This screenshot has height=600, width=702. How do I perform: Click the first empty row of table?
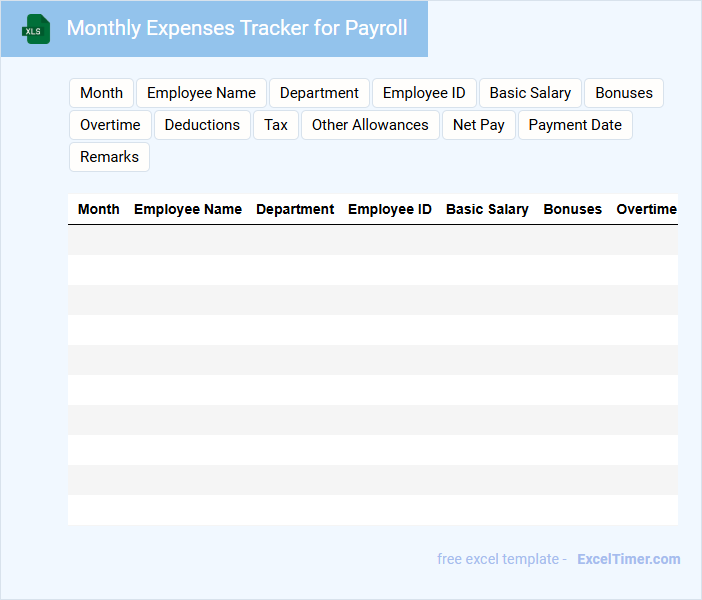click(372, 240)
